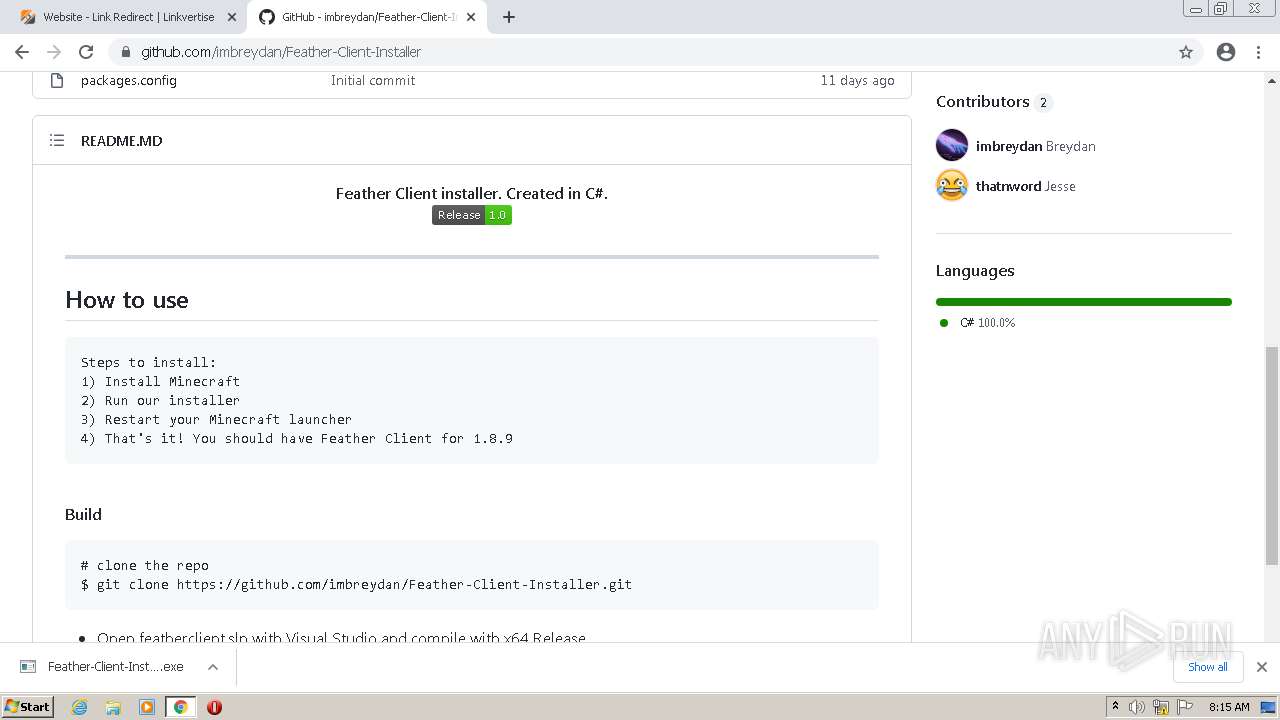Switch to the GitHub imbreydan tab

point(369,17)
